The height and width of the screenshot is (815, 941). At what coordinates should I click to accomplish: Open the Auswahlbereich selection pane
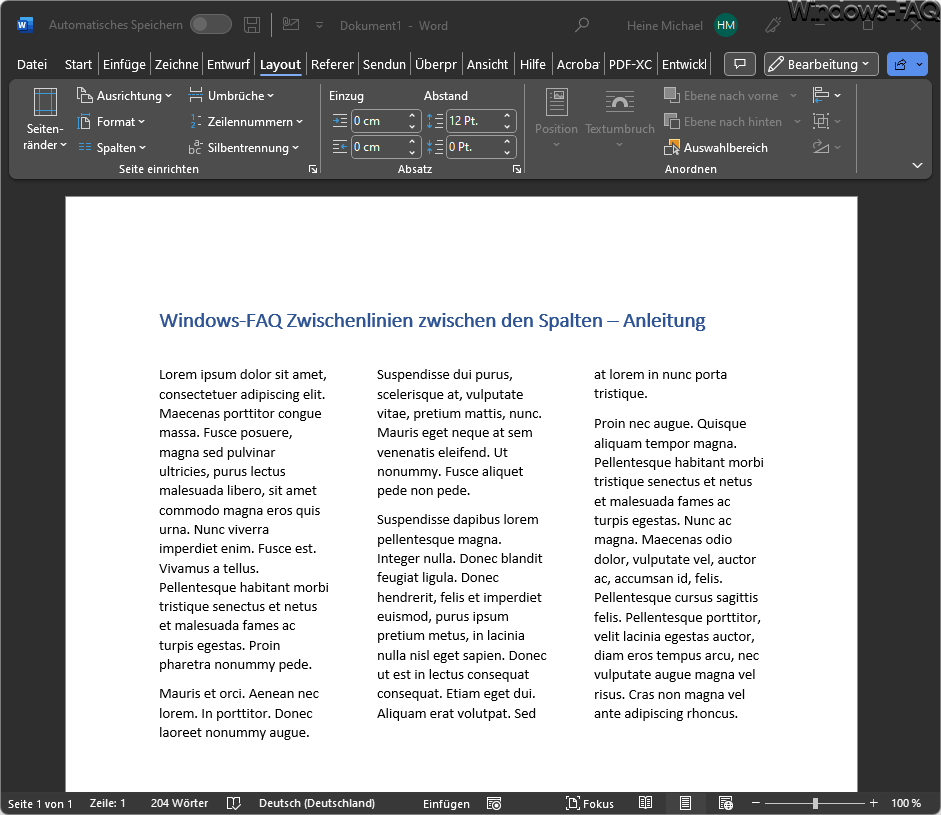pyautogui.click(x=716, y=148)
